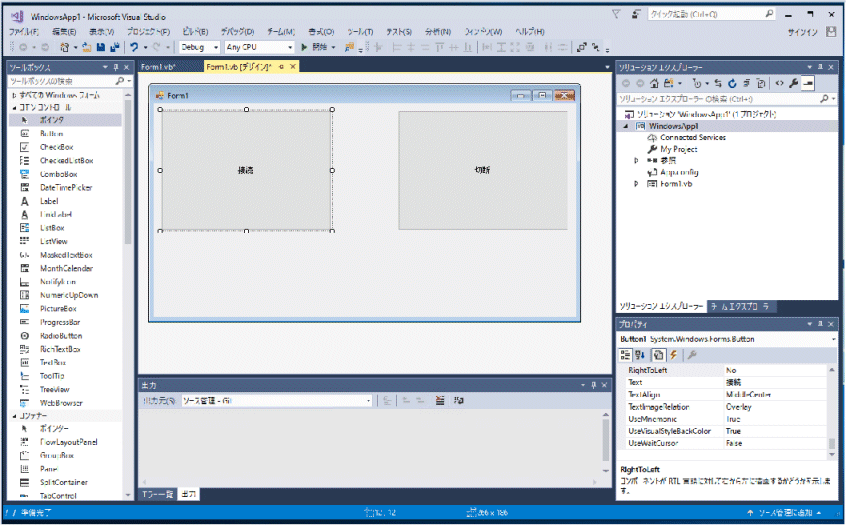Click the Undo toolbar icon
The image size is (846, 525).
(134, 47)
